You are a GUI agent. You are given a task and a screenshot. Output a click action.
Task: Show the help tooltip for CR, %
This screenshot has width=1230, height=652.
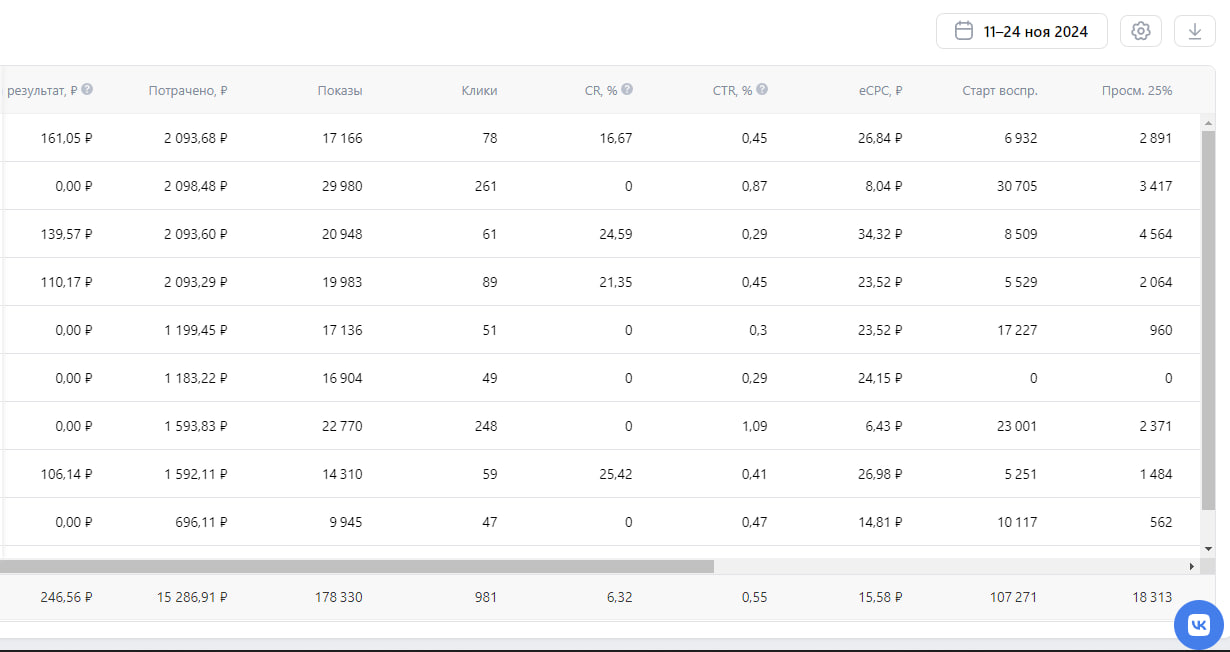pos(627,90)
